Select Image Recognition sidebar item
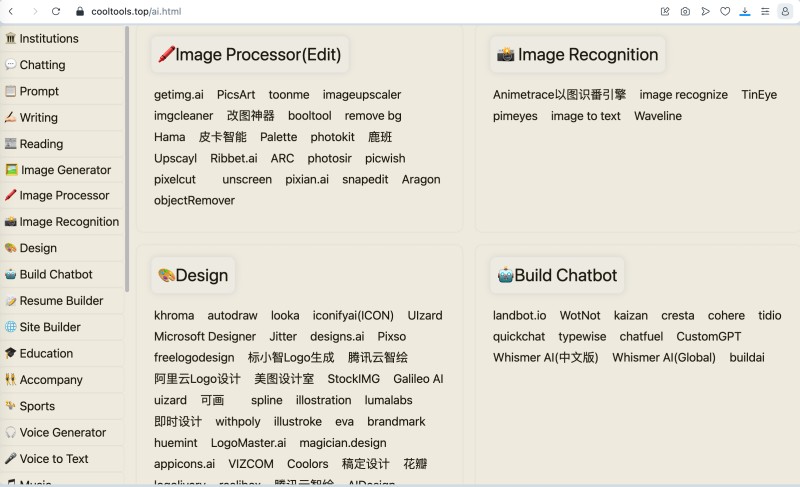Viewport: 800px width, 487px height. point(62,222)
